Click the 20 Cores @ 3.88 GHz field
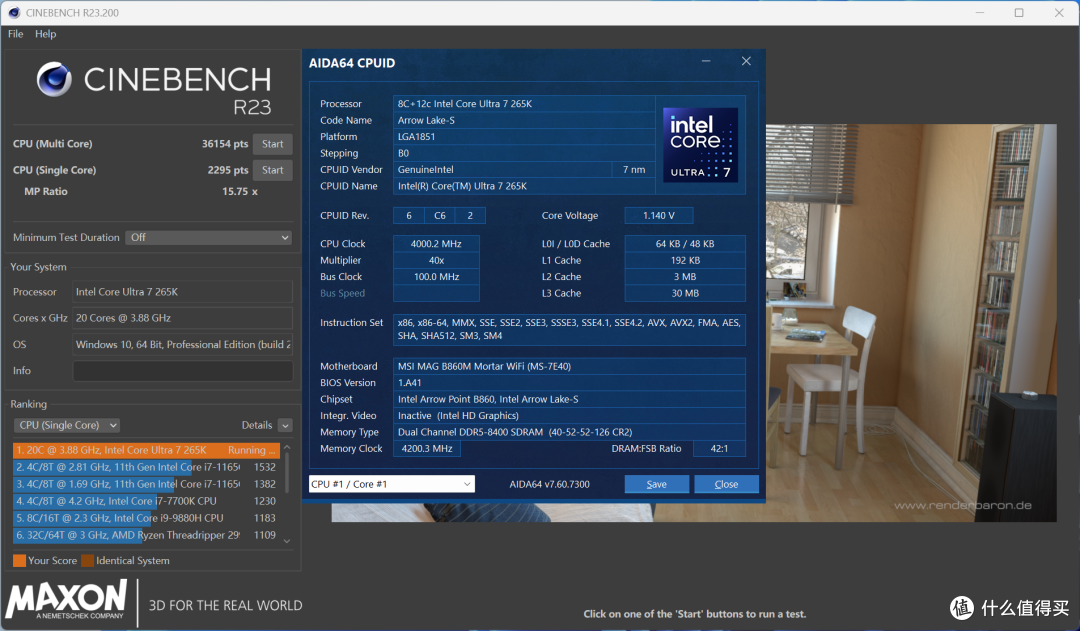Image resolution: width=1080 pixels, height=631 pixels. pyautogui.click(x=183, y=318)
